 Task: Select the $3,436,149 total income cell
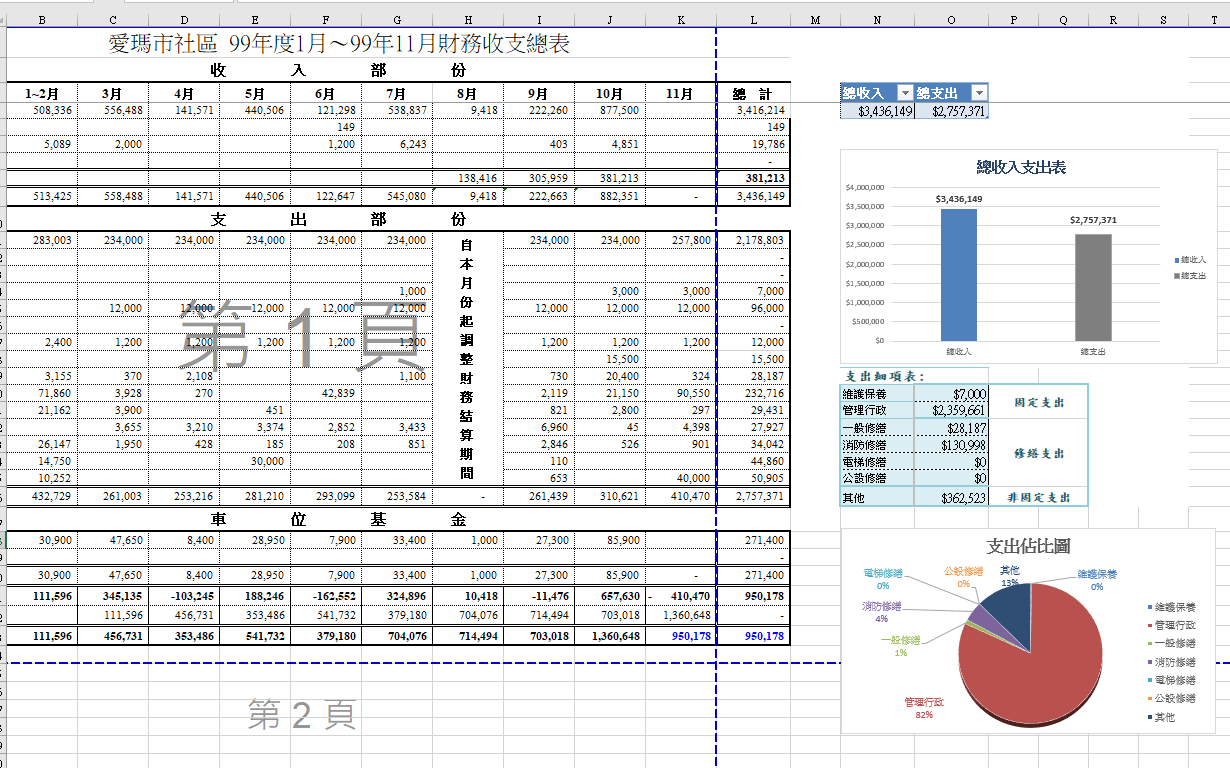(877, 111)
